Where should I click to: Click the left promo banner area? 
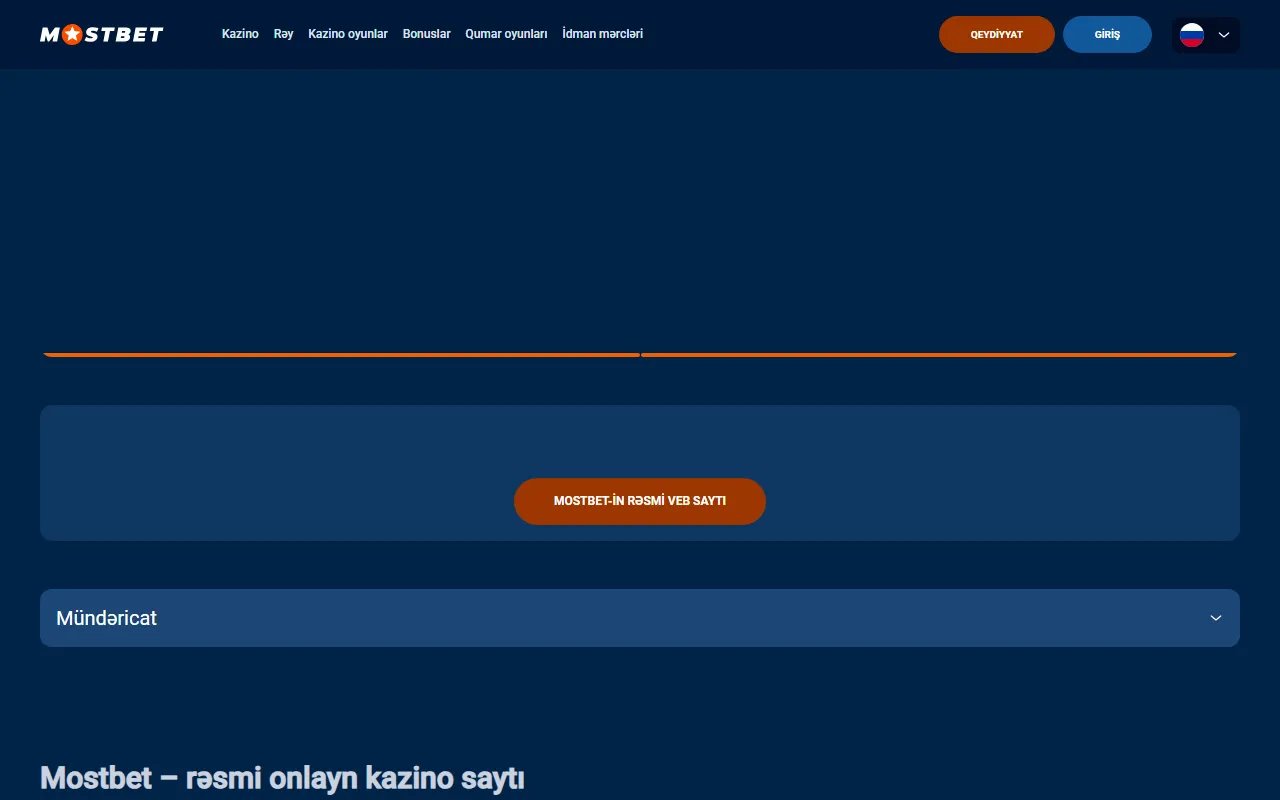click(x=340, y=220)
